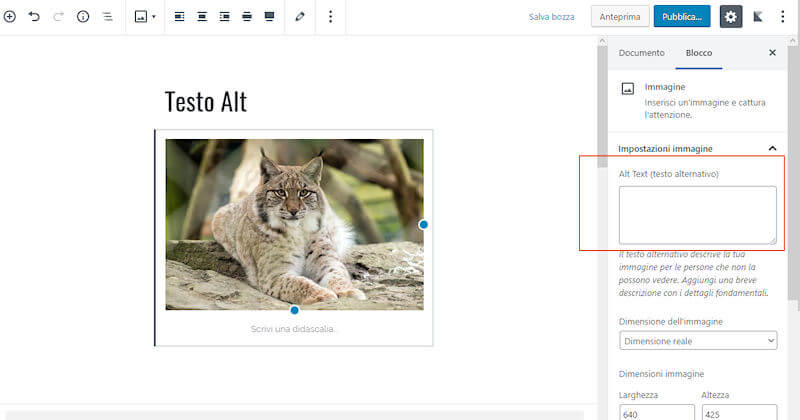Click the Testo Alt post title
This screenshot has width=800, height=420.
[206, 101]
